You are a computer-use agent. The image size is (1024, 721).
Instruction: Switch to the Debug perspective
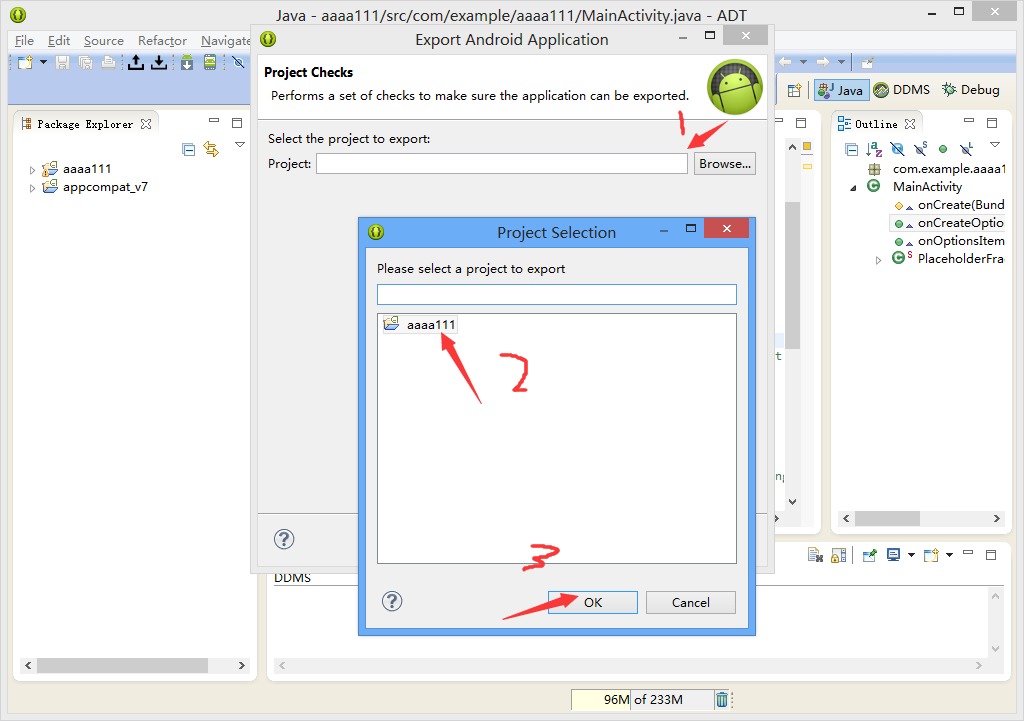[x=971, y=90]
